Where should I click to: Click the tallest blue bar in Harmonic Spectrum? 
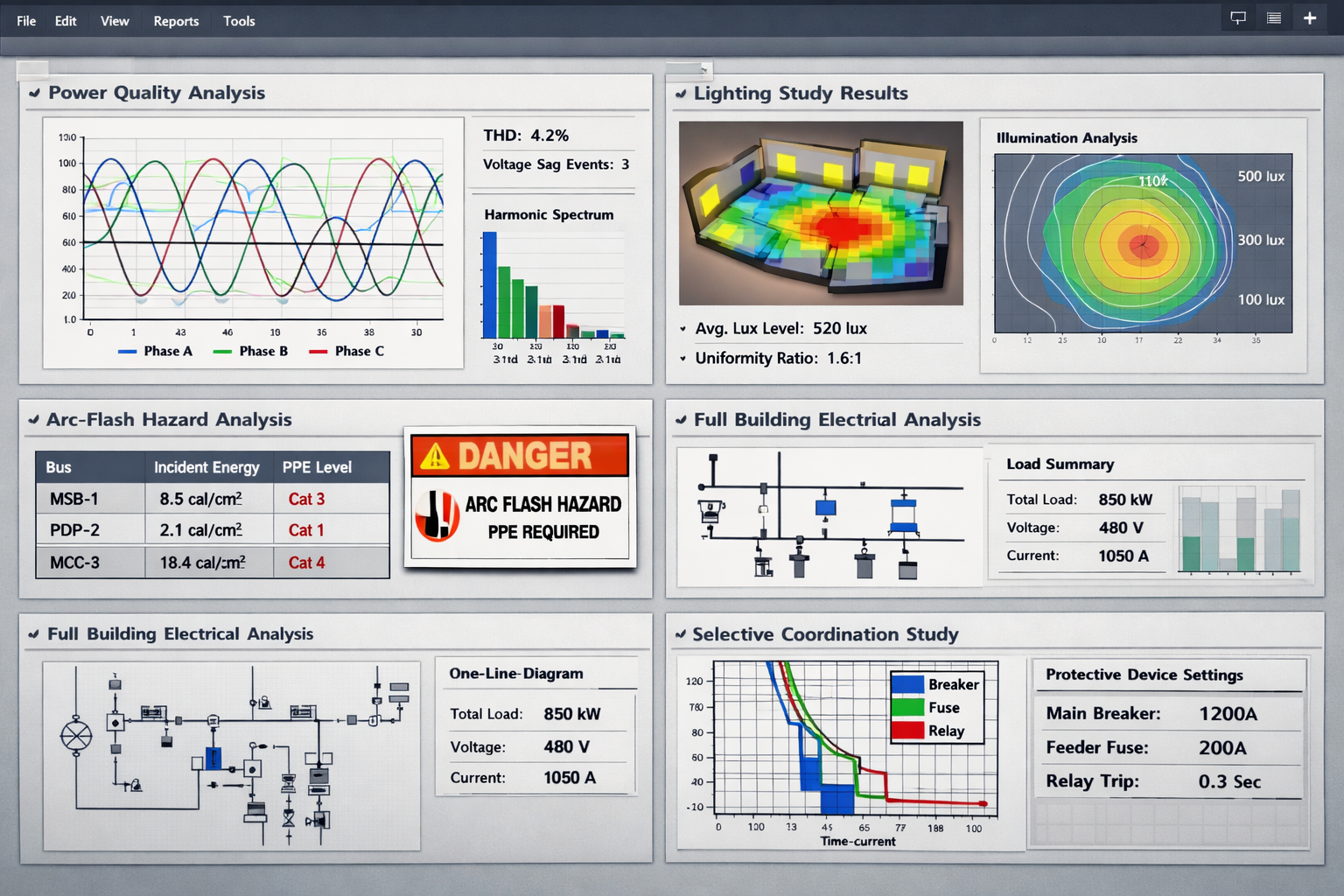(x=490, y=284)
